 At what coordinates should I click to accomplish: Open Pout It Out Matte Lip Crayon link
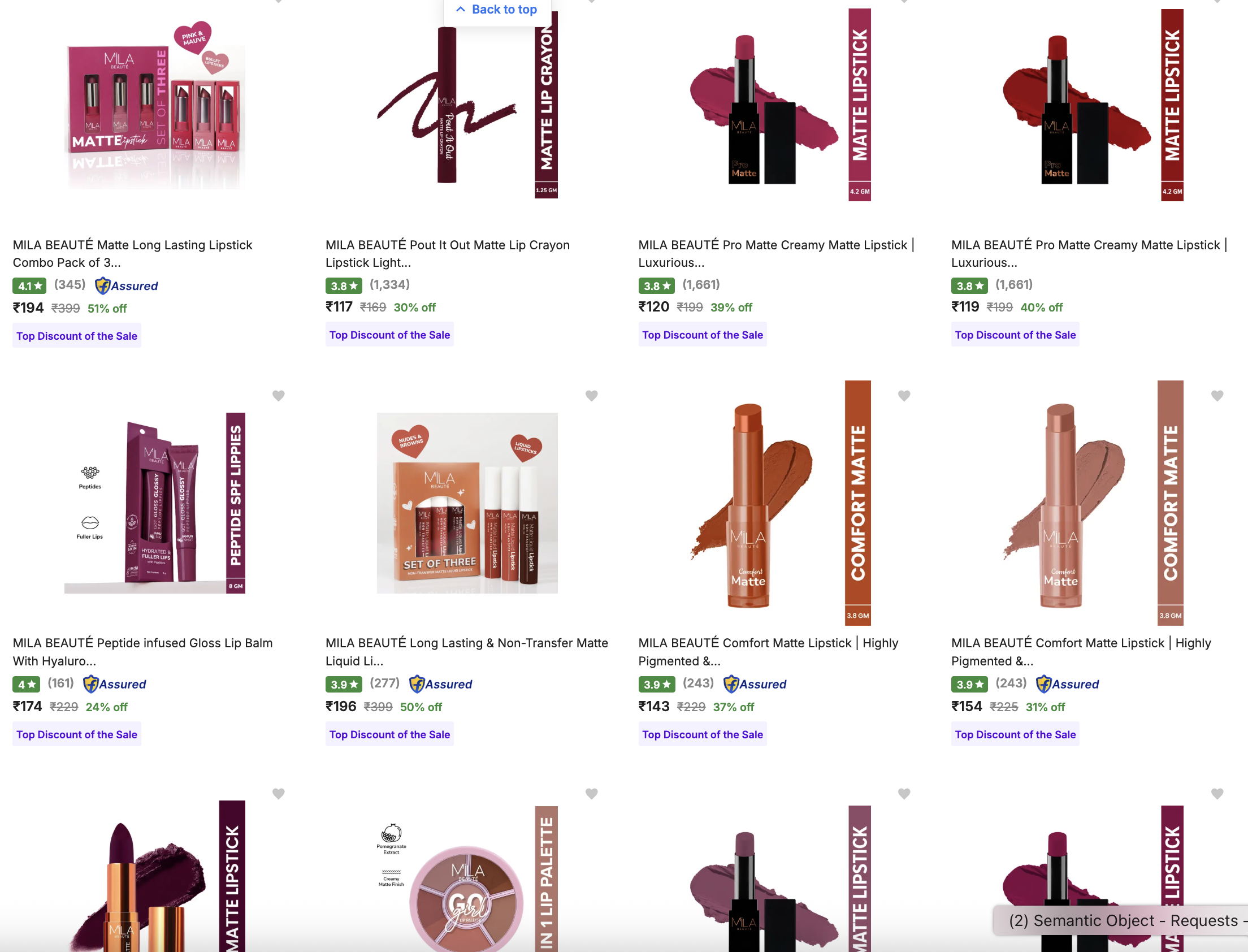[x=448, y=253]
